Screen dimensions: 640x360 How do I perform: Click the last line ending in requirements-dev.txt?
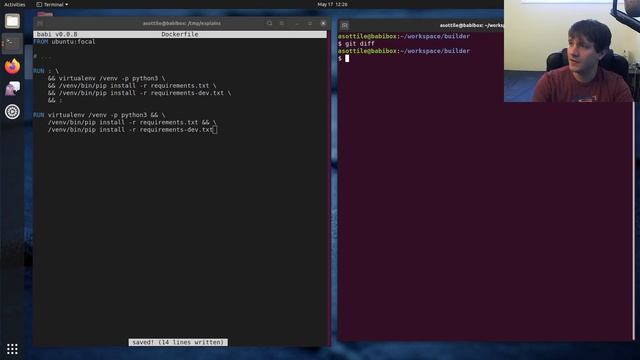click(131, 129)
